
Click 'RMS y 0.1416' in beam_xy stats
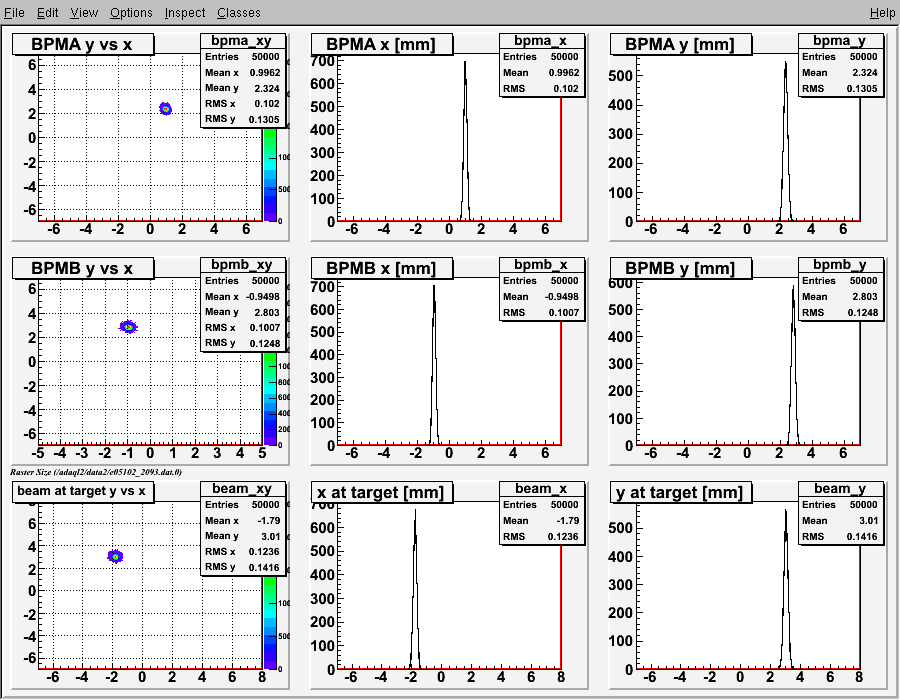pyautogui.click(x=243, y=567)
